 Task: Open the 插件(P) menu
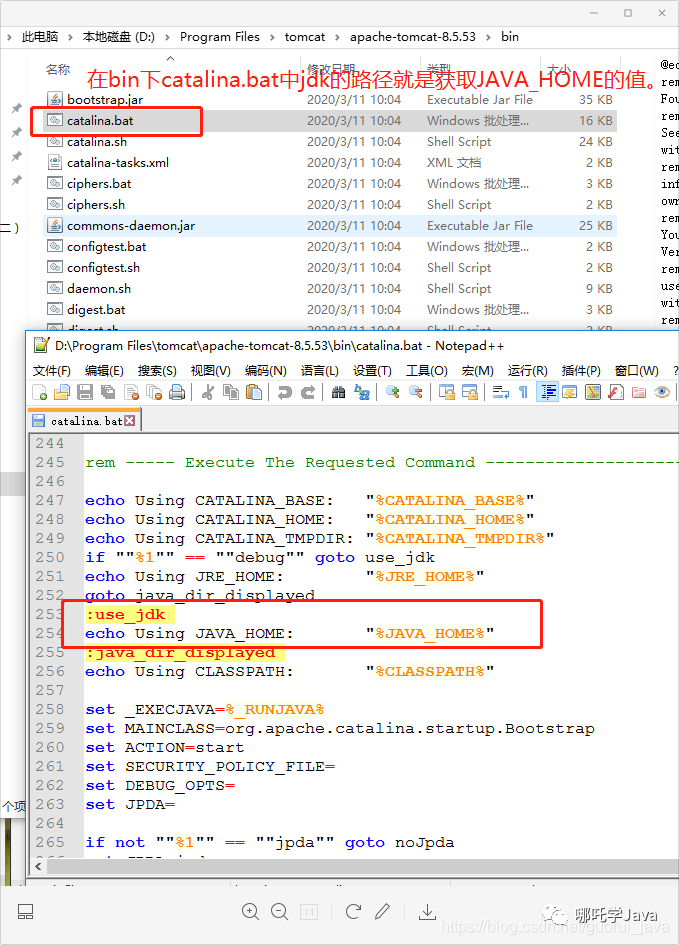(x=581, y=371)
